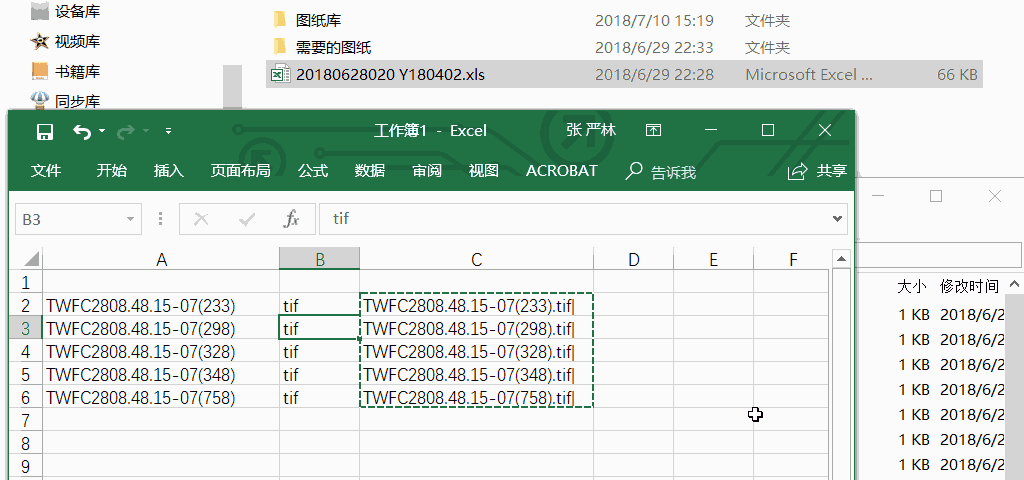This screenshot has width=1024, height=480.
Task: Click the Enter checkmark in formula bar
Action: [247, 219]
